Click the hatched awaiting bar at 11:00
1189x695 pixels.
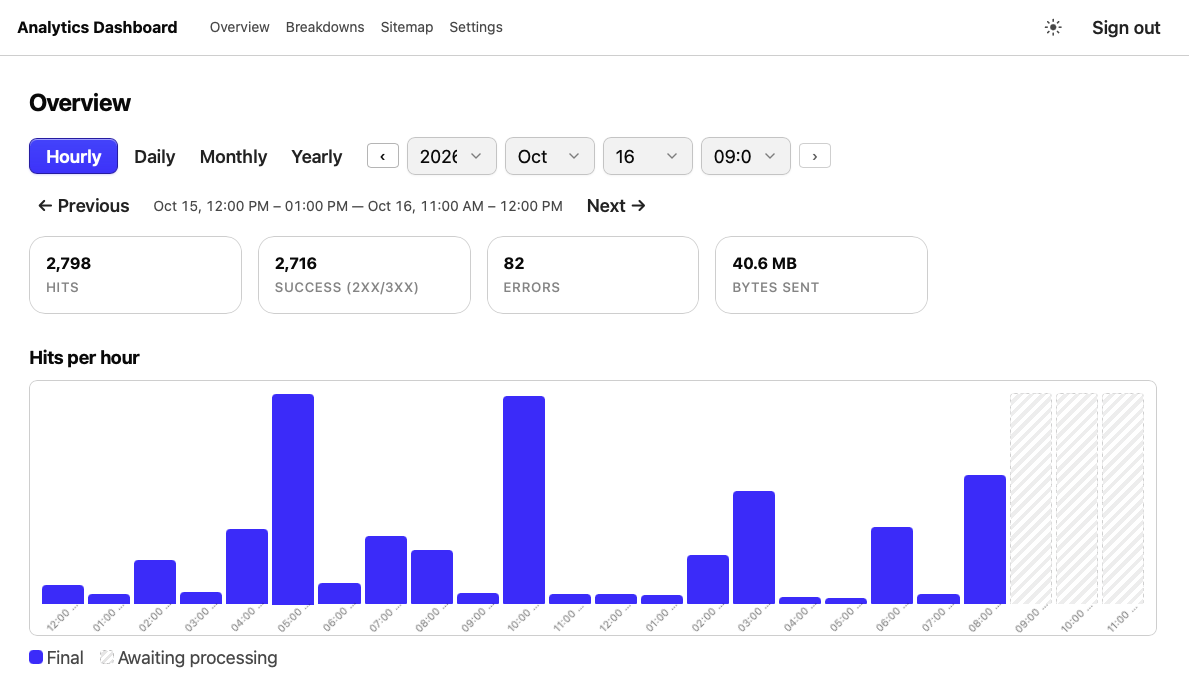(1123, 499)
